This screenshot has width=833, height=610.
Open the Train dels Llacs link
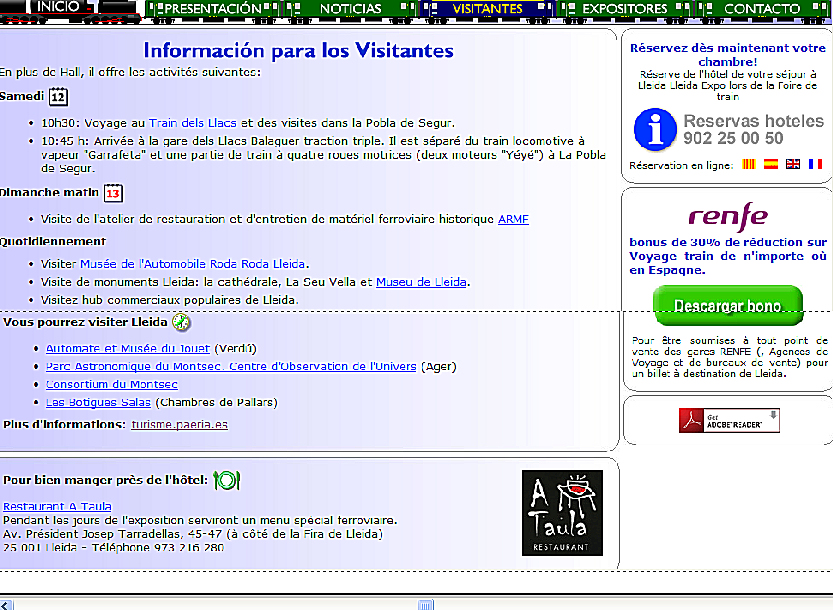[192, 123]
